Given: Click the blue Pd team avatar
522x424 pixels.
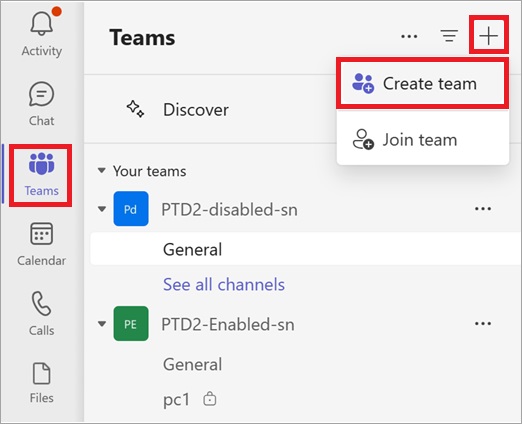Looking at the screenshot, I should point(131,209).
